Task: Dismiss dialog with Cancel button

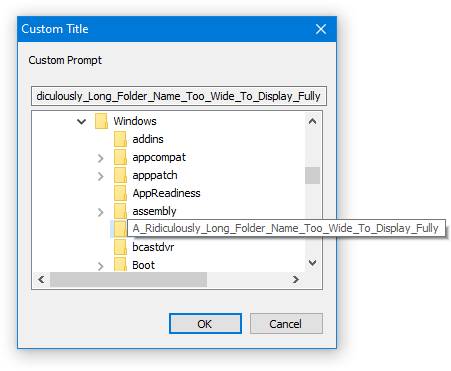Action: [286, 324]
